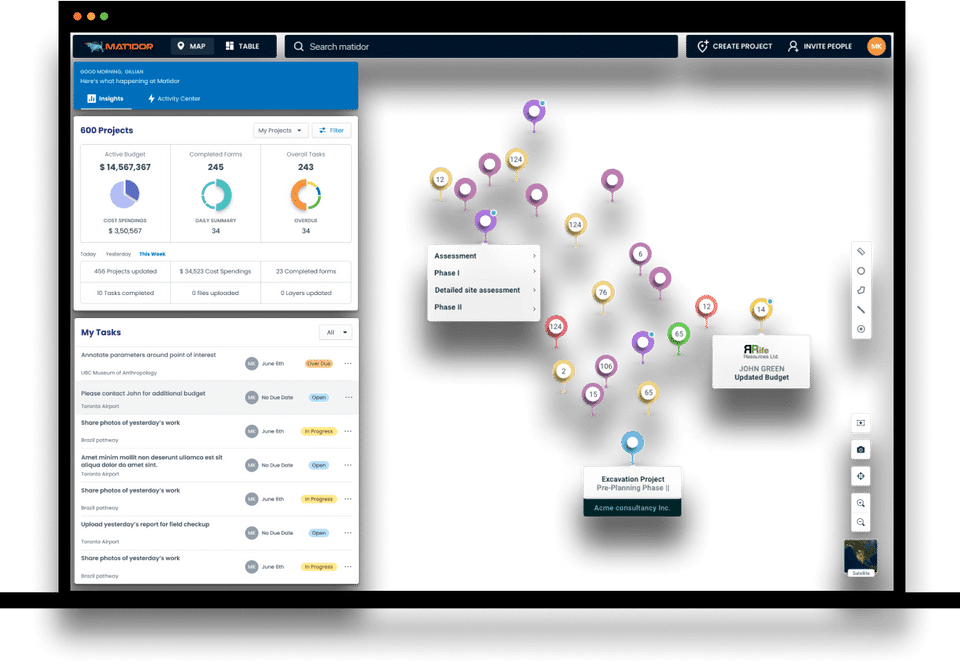Click the Create Project button
Image resolution: width=960 pixels, height=666 pixels.
tap(735, 47)
